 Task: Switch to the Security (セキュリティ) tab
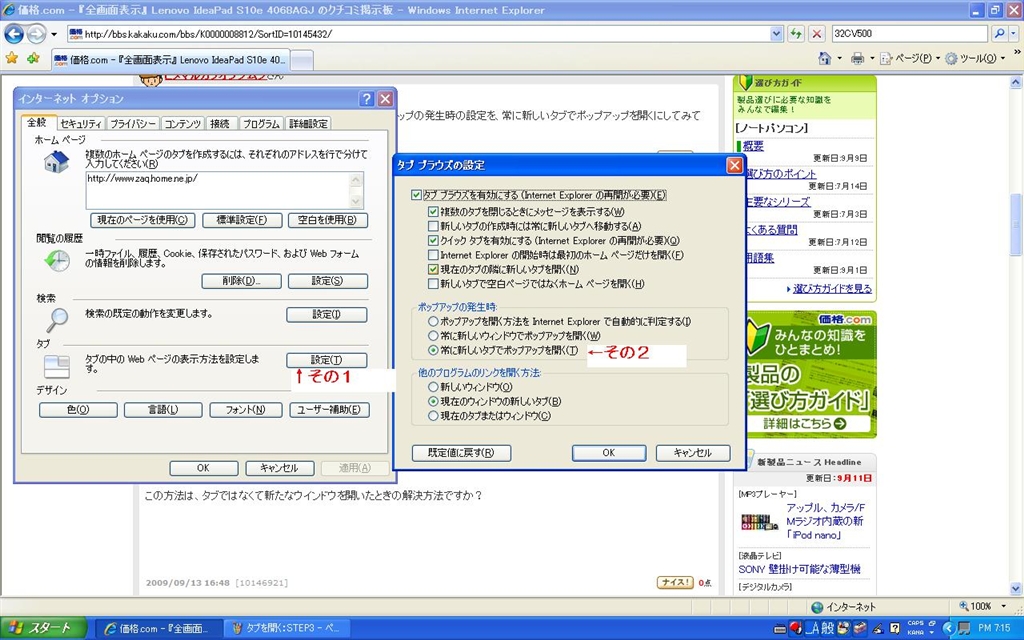[81, 123]
